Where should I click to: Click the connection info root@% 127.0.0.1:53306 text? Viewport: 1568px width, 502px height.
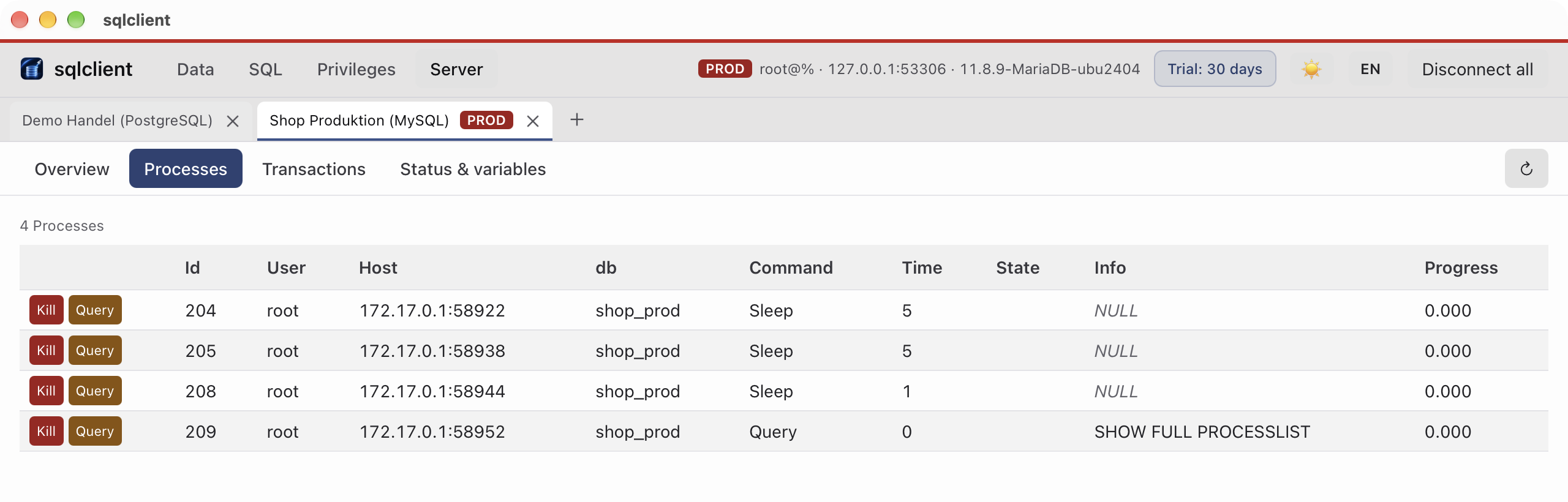[949, 69]
